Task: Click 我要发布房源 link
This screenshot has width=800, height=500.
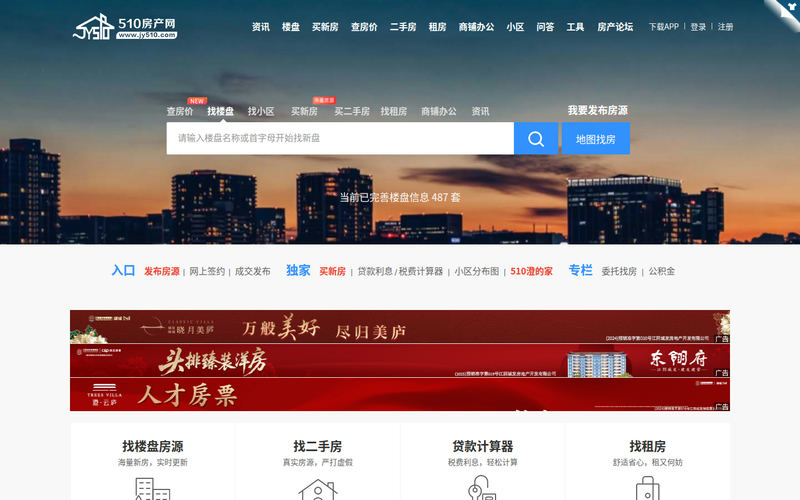Action: click(x=597, y=110)
